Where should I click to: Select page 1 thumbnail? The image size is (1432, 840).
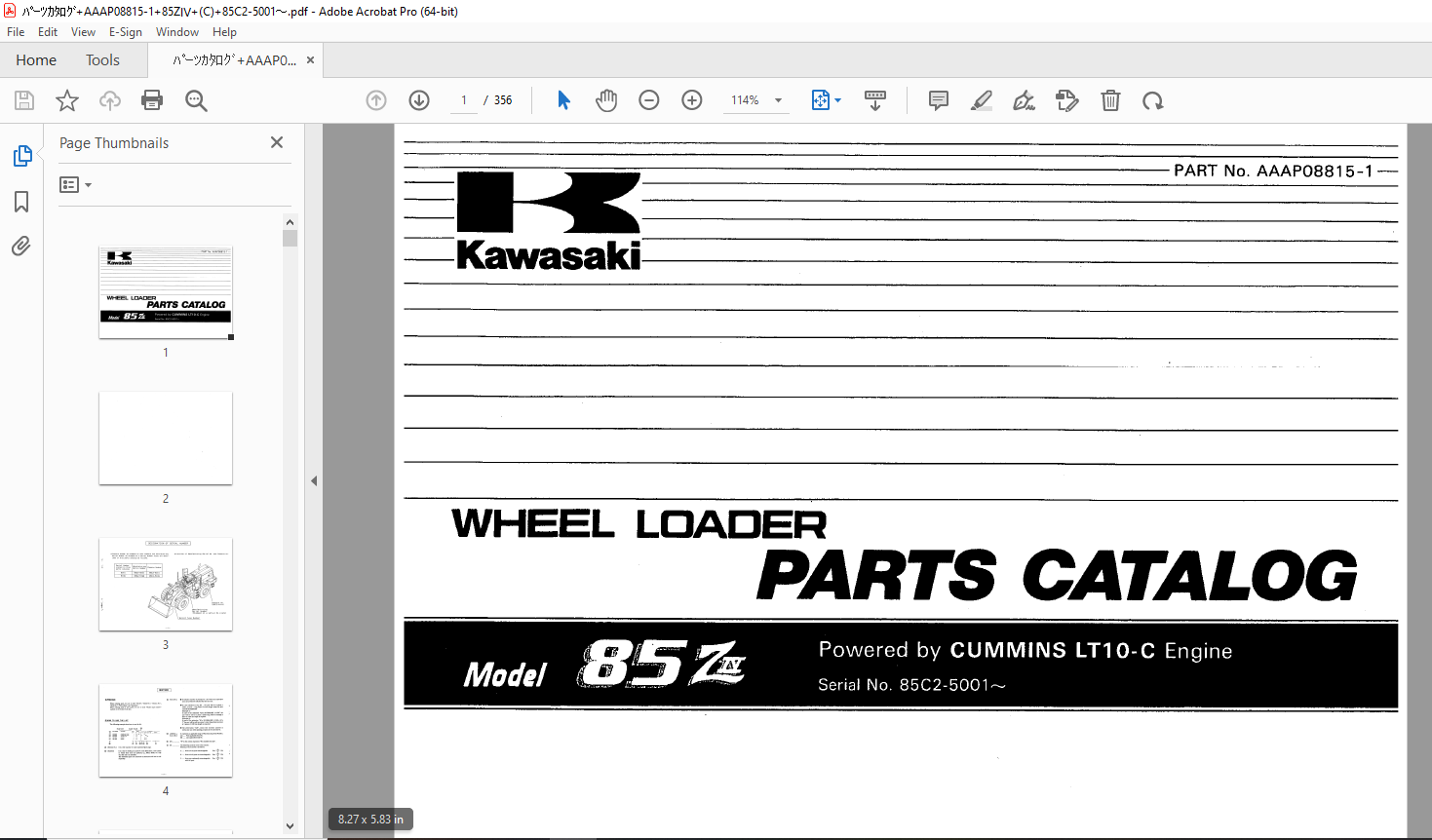point(166,292)
